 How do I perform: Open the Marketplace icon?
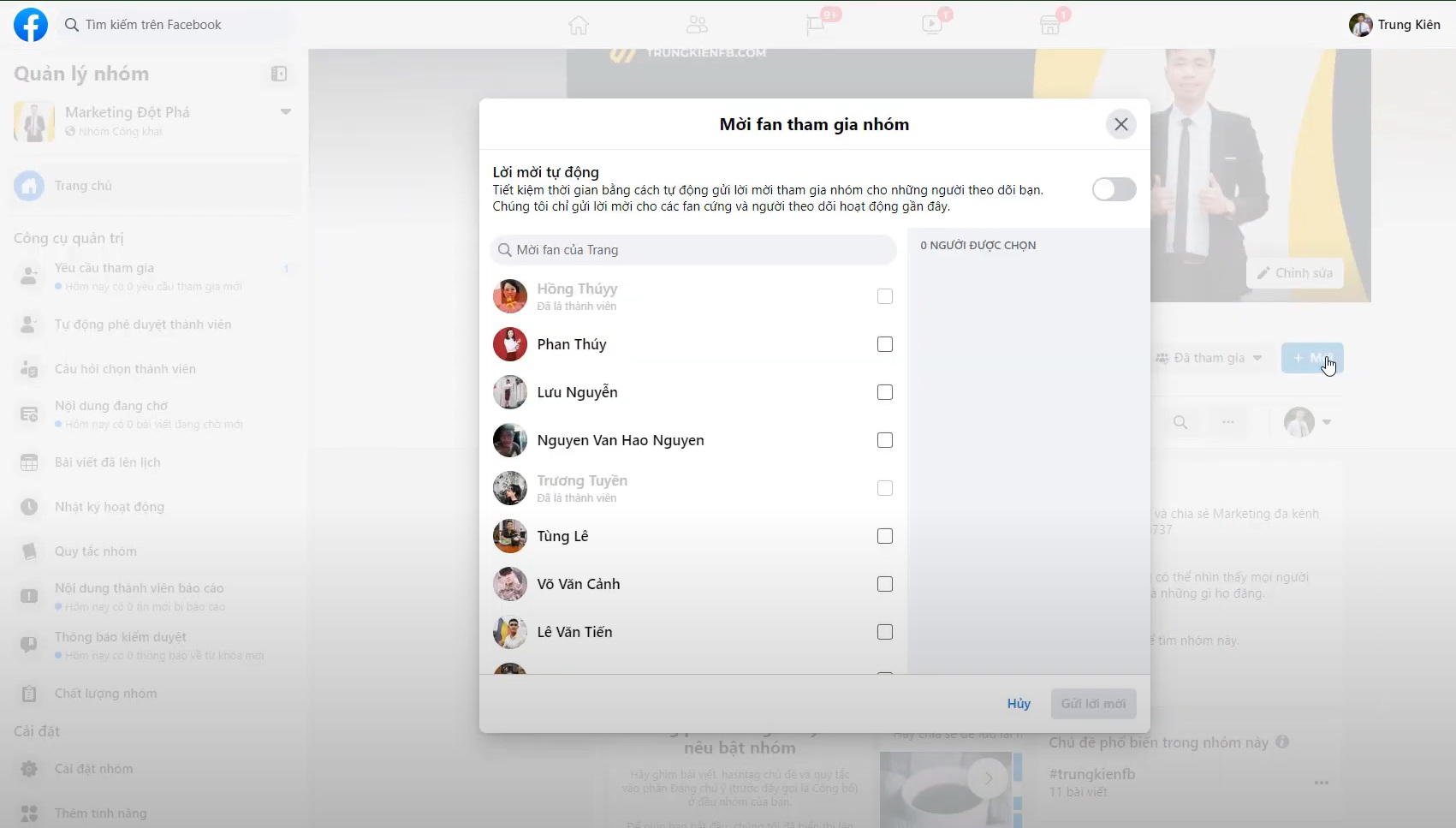pyautogui.click(x=1050, y=25)
